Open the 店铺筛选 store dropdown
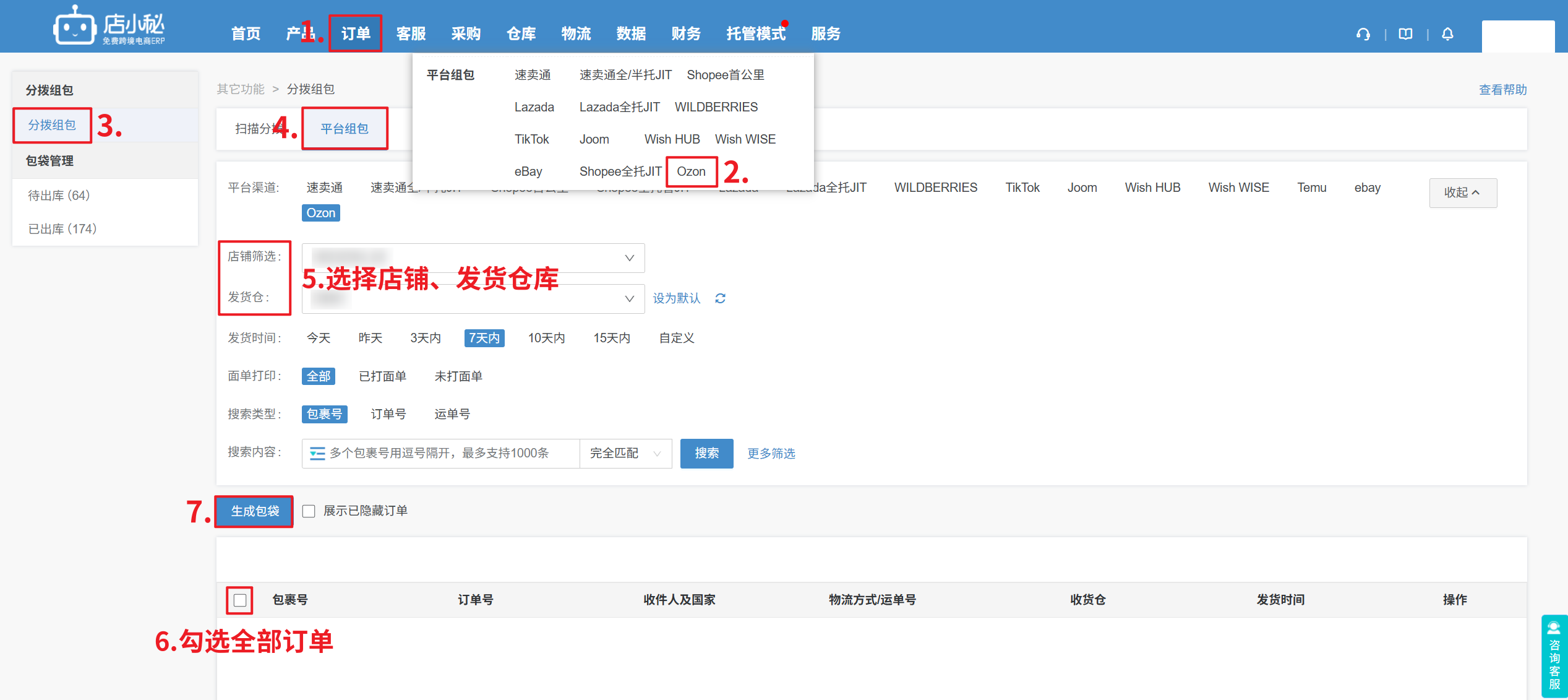This screenshot has height=700, width=1568. click(x=473, y=258)
